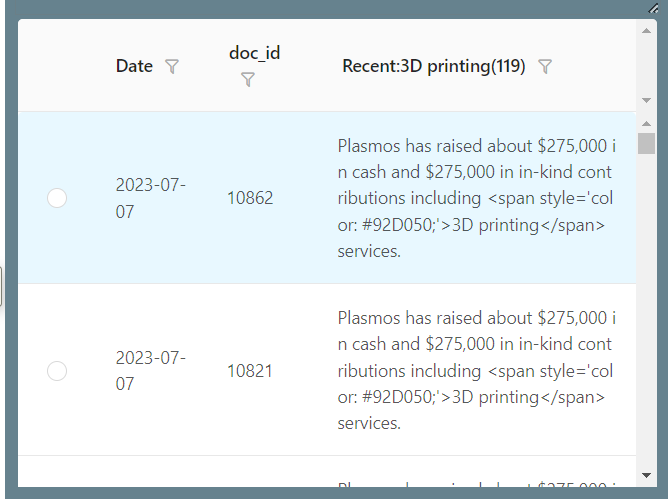Image resolution: width=668 pixels, height=499 pixels.
Task: Click the resize handle icon at top-right corner
Action: (653, 7)
